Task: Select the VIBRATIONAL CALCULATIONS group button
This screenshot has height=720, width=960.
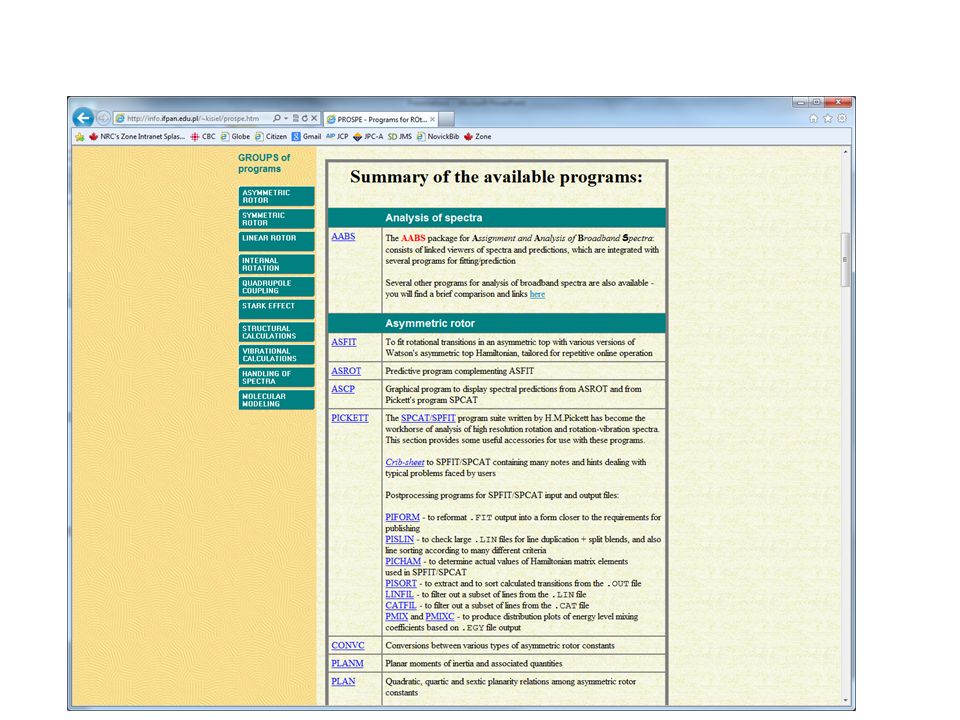Action: click(276, 354)
